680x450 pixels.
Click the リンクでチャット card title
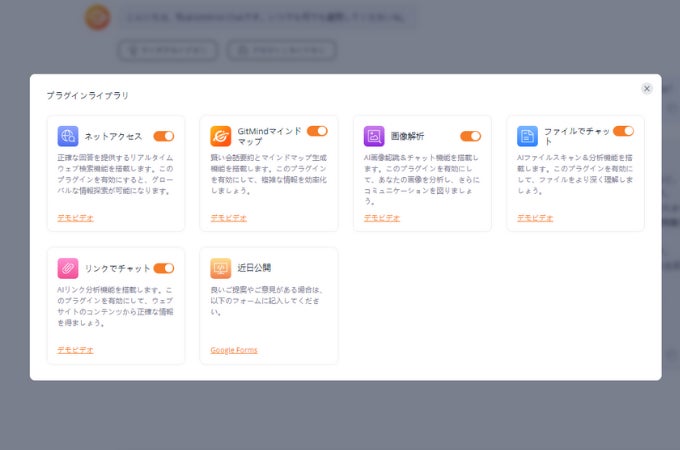click(x=117, y=268)
